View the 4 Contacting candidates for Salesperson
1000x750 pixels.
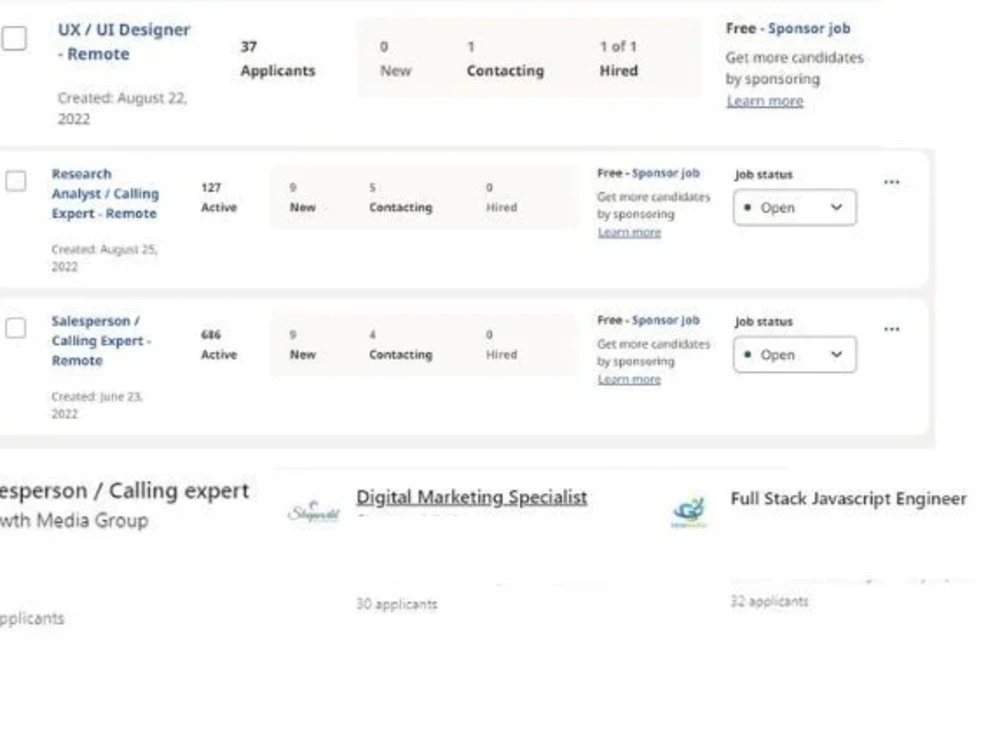coord(401,344)
